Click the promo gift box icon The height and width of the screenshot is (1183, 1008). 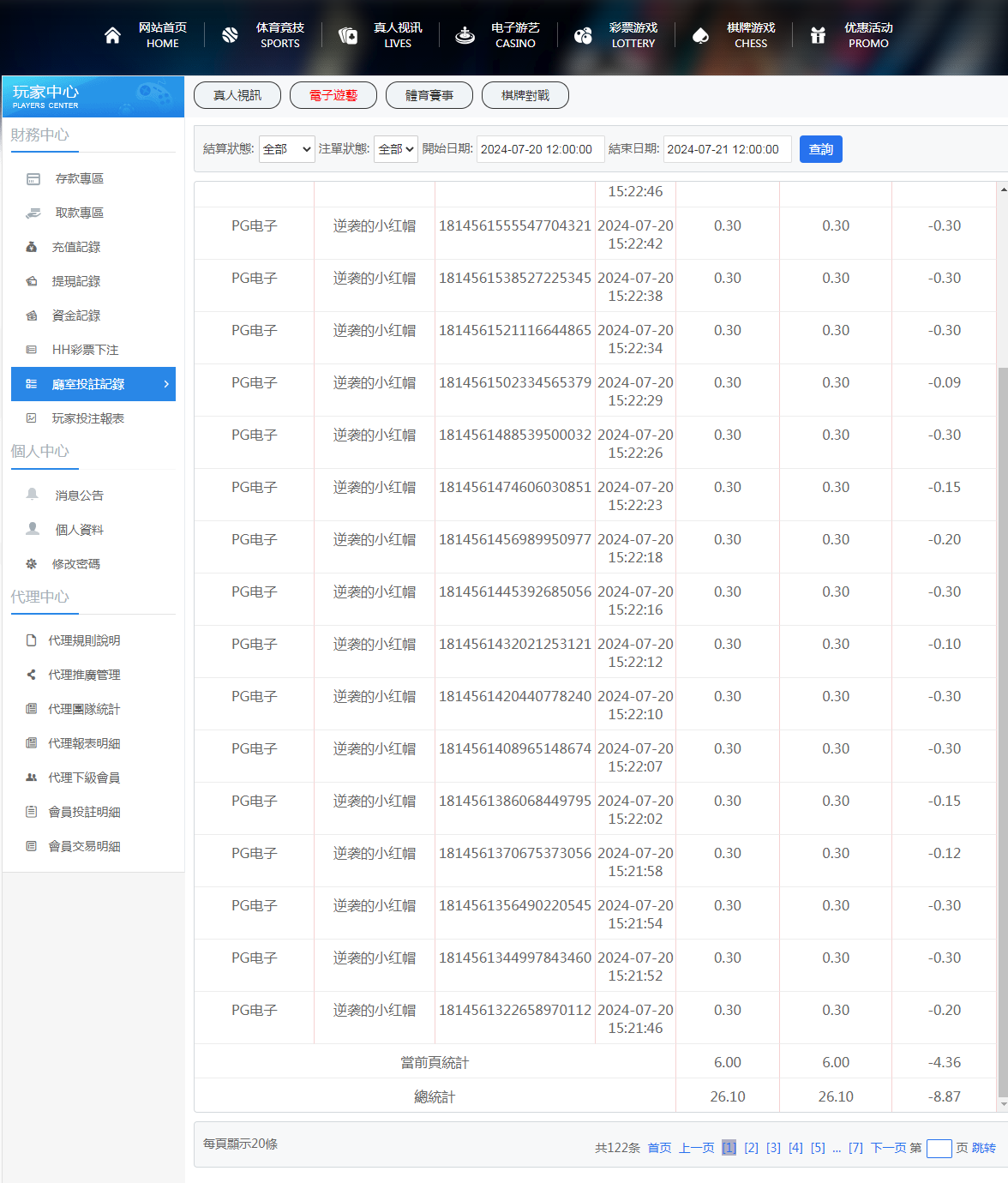coord(818,35)
